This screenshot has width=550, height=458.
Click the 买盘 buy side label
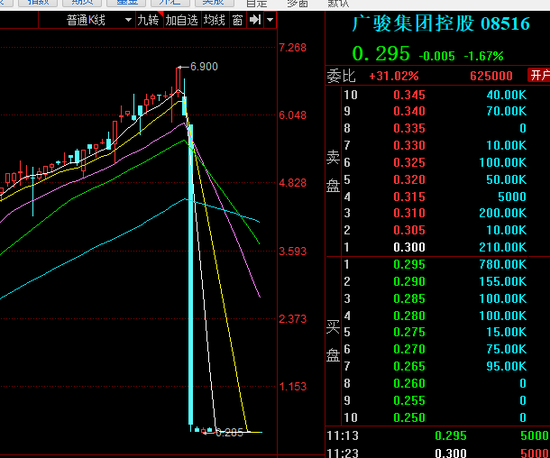pos(333,341)
